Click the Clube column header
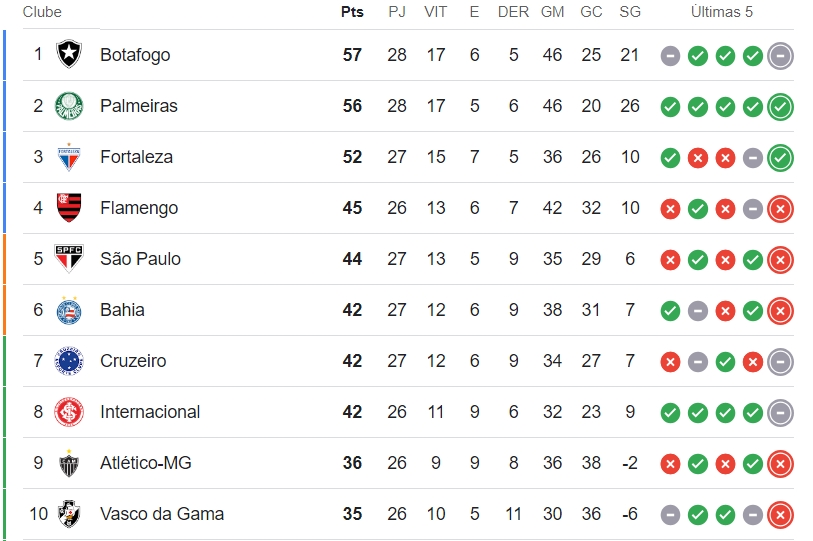 pyautogui.click(x=42, y=12)
